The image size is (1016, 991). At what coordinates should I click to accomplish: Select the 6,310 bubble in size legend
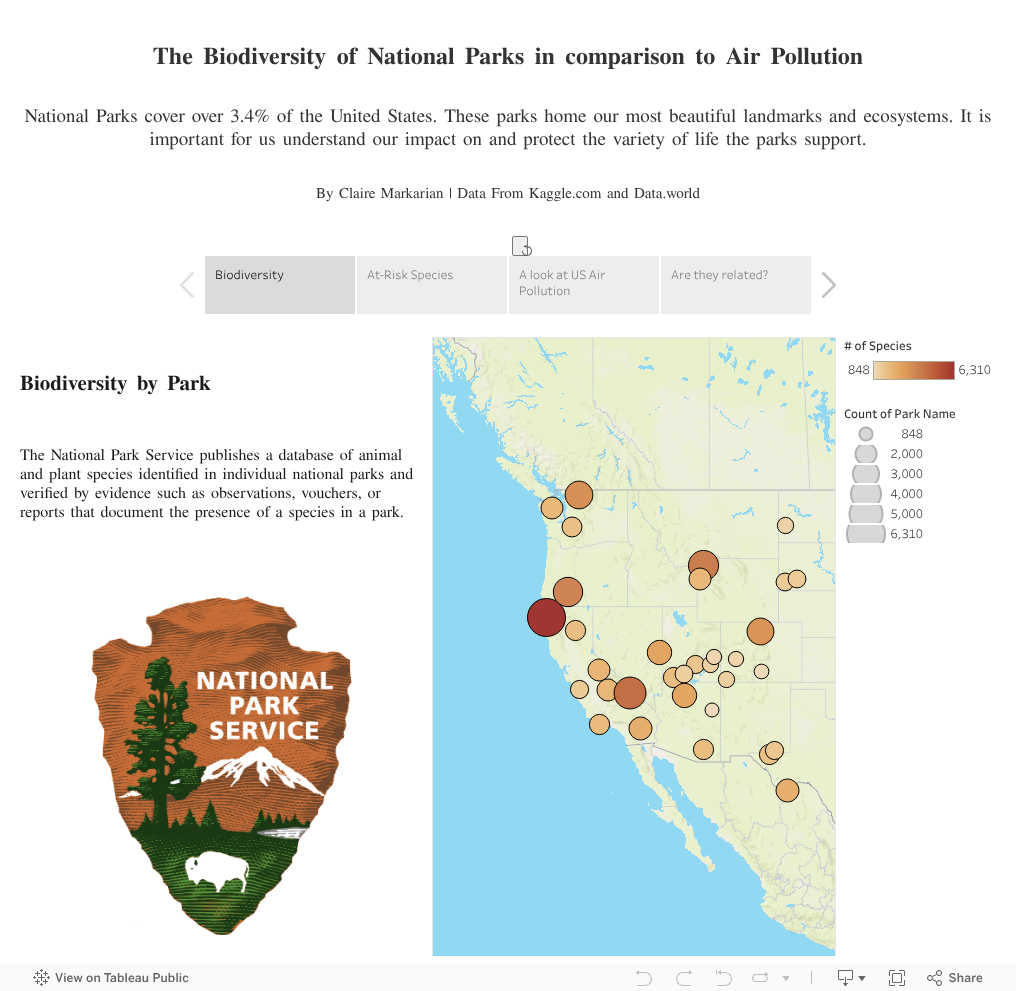point(866,534)
